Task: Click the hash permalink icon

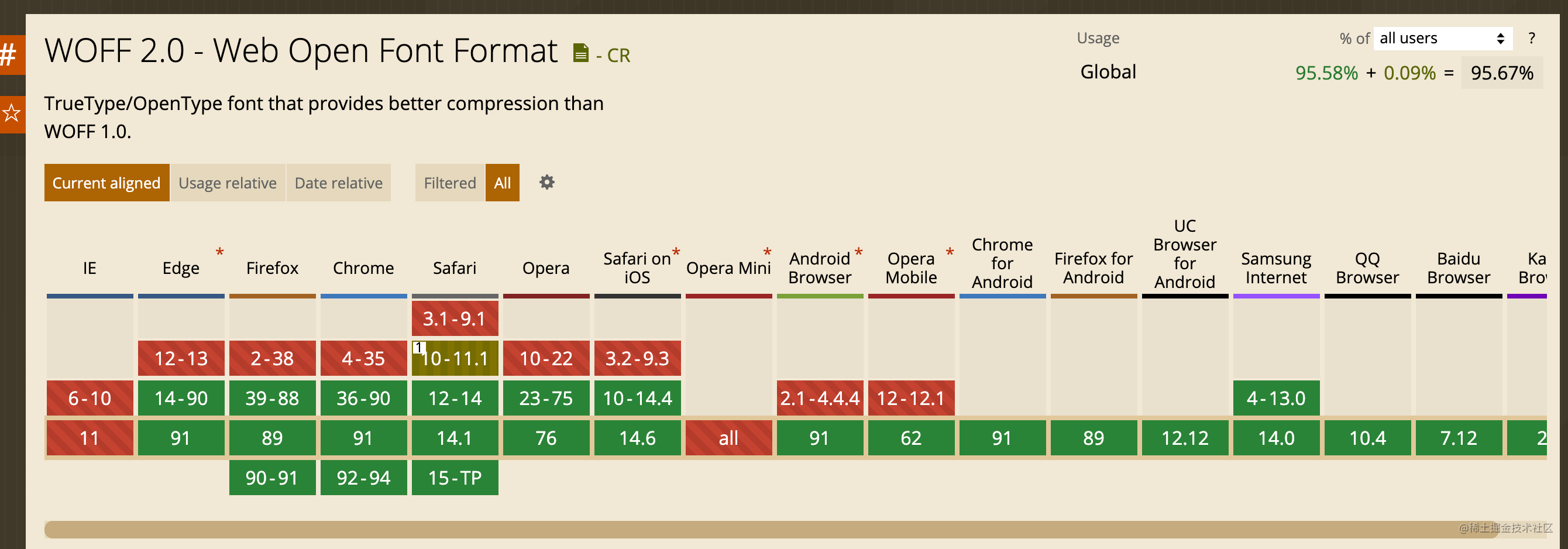Action: click(9, 55)
